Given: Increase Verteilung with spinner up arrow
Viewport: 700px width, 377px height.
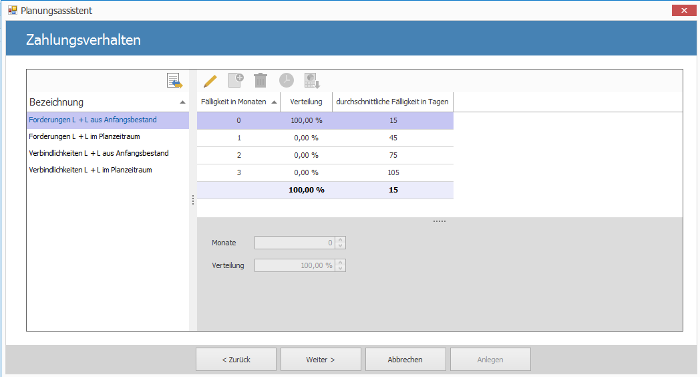Looking at the screenshot, I should click(341, 263).
